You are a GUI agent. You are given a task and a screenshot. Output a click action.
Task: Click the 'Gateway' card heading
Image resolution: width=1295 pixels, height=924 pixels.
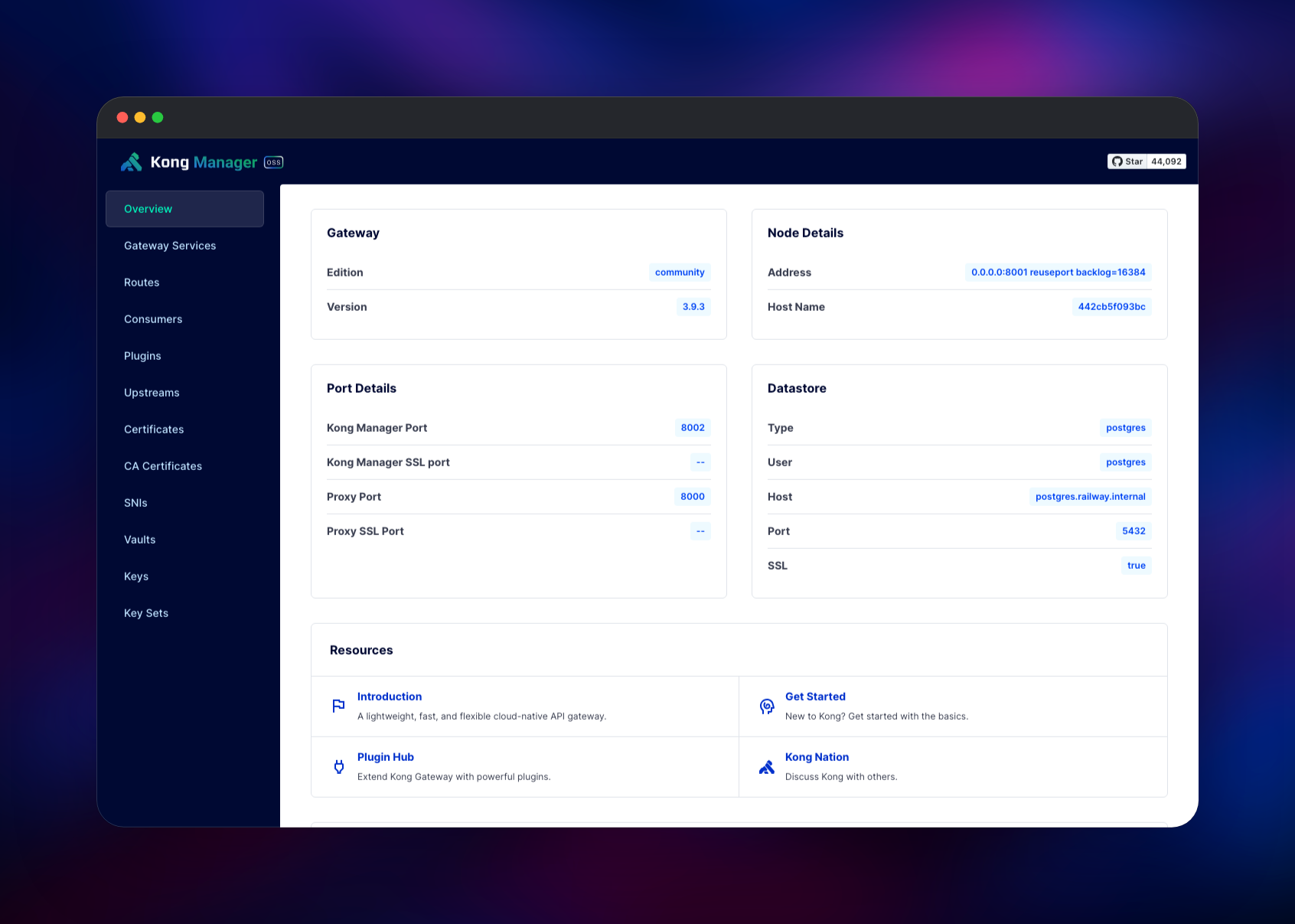[x=353, y=233]
